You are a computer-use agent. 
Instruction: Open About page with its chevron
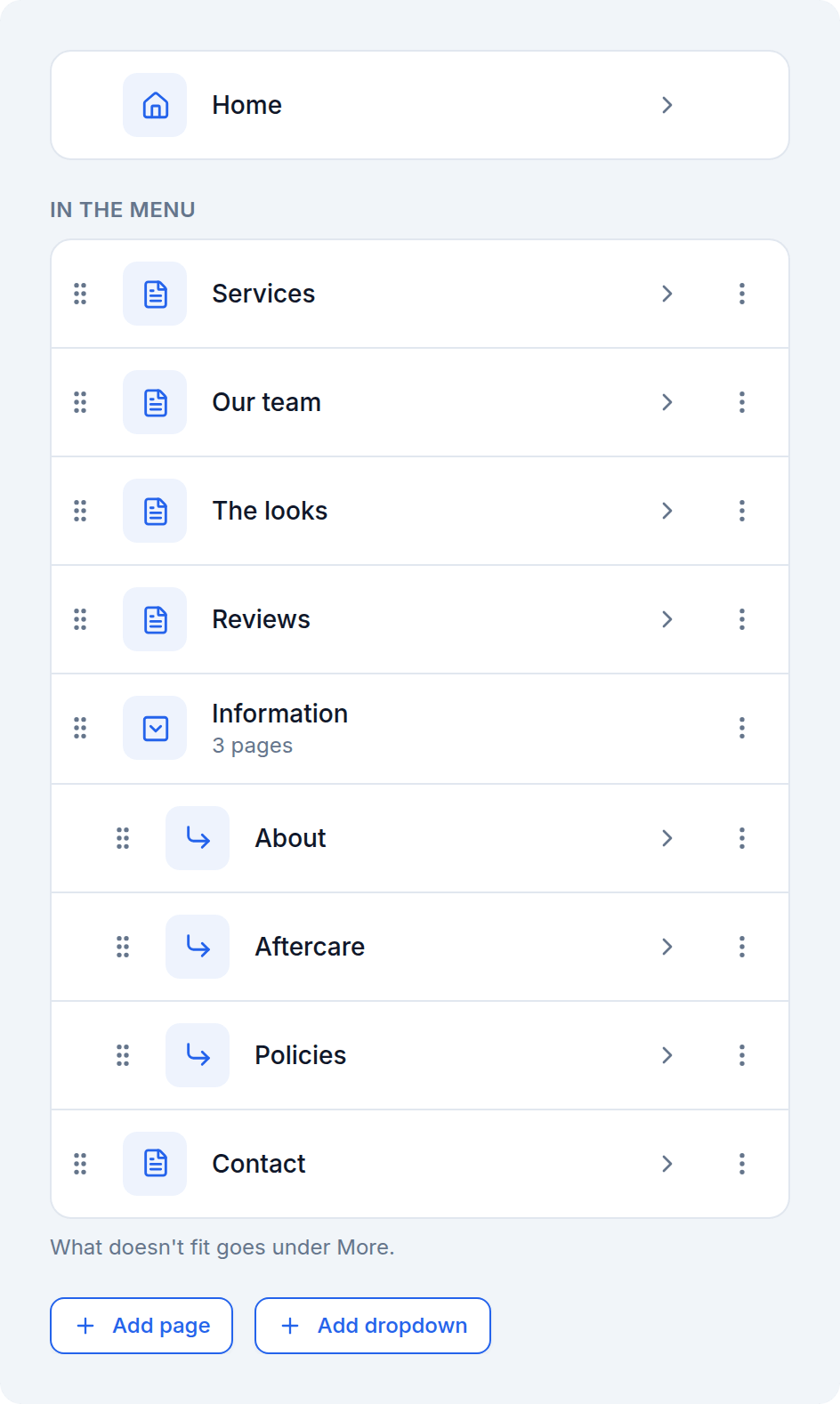click(x=667, y=838)
